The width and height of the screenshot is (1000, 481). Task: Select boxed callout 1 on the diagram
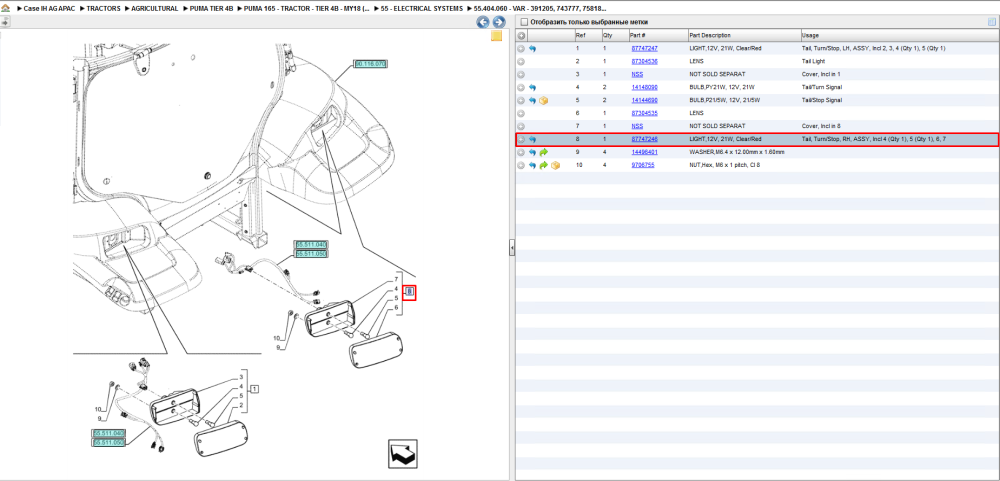[254, 388]
